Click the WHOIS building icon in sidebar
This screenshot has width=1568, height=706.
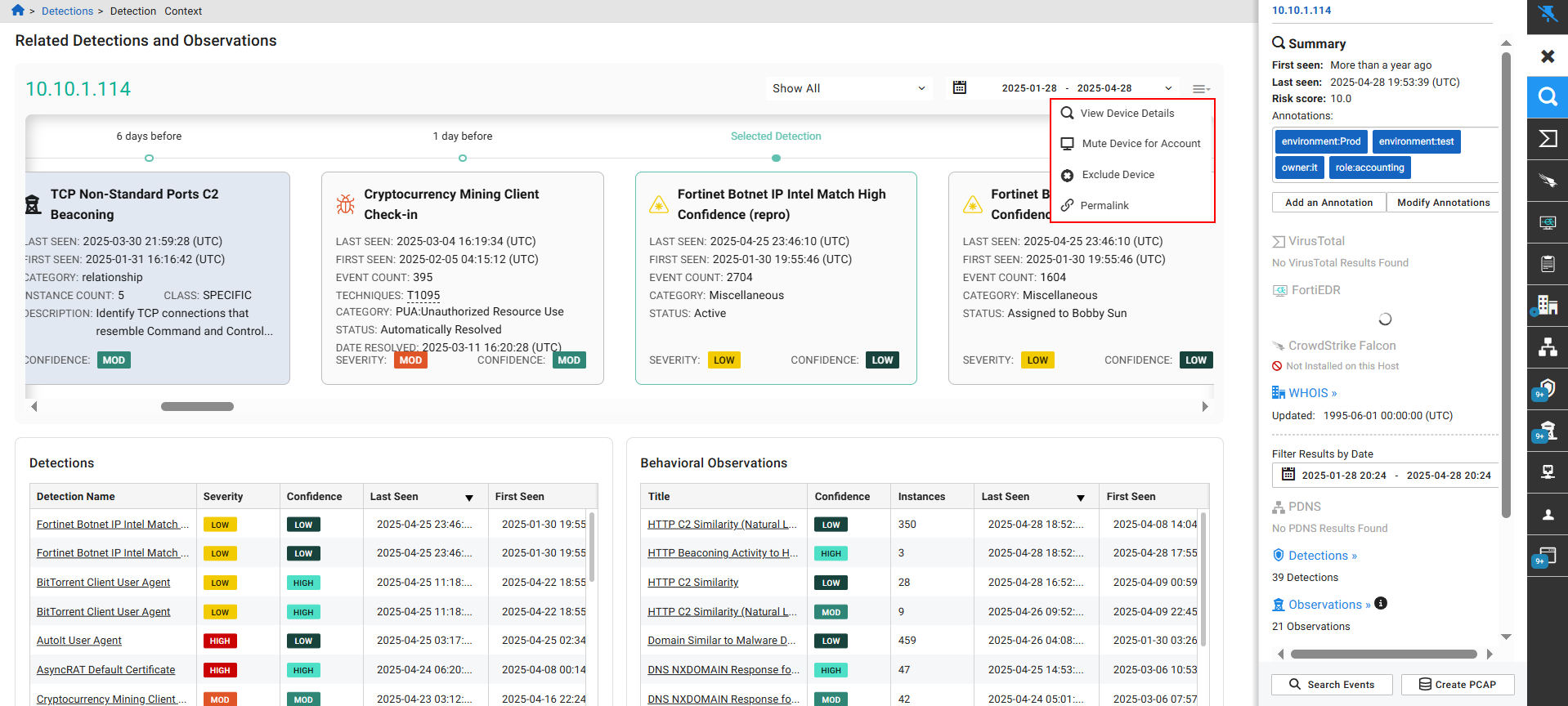tap(1547, 306)
